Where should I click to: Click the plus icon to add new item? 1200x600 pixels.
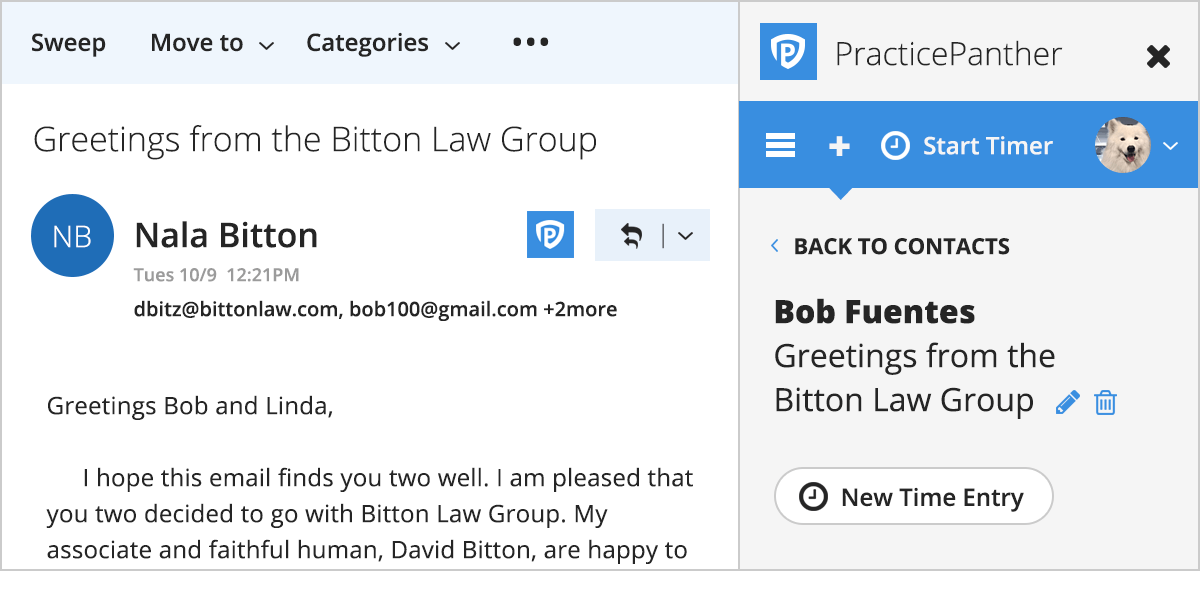click(840, 146)
